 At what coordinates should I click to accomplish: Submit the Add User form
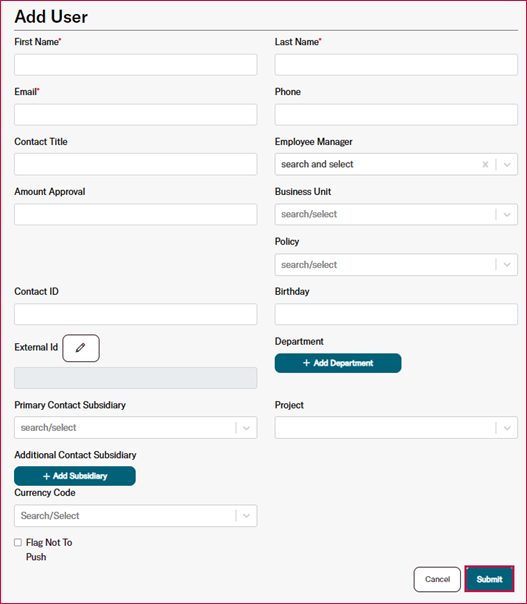489,579
